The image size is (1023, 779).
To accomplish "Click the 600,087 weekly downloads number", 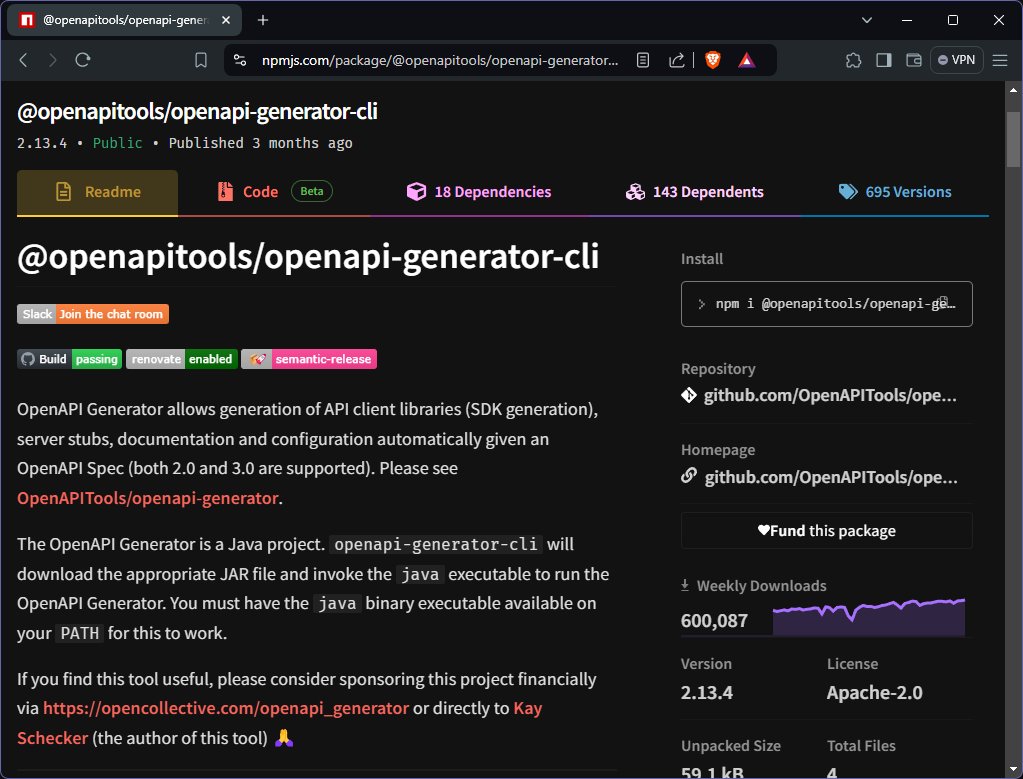I will (714, 620).
